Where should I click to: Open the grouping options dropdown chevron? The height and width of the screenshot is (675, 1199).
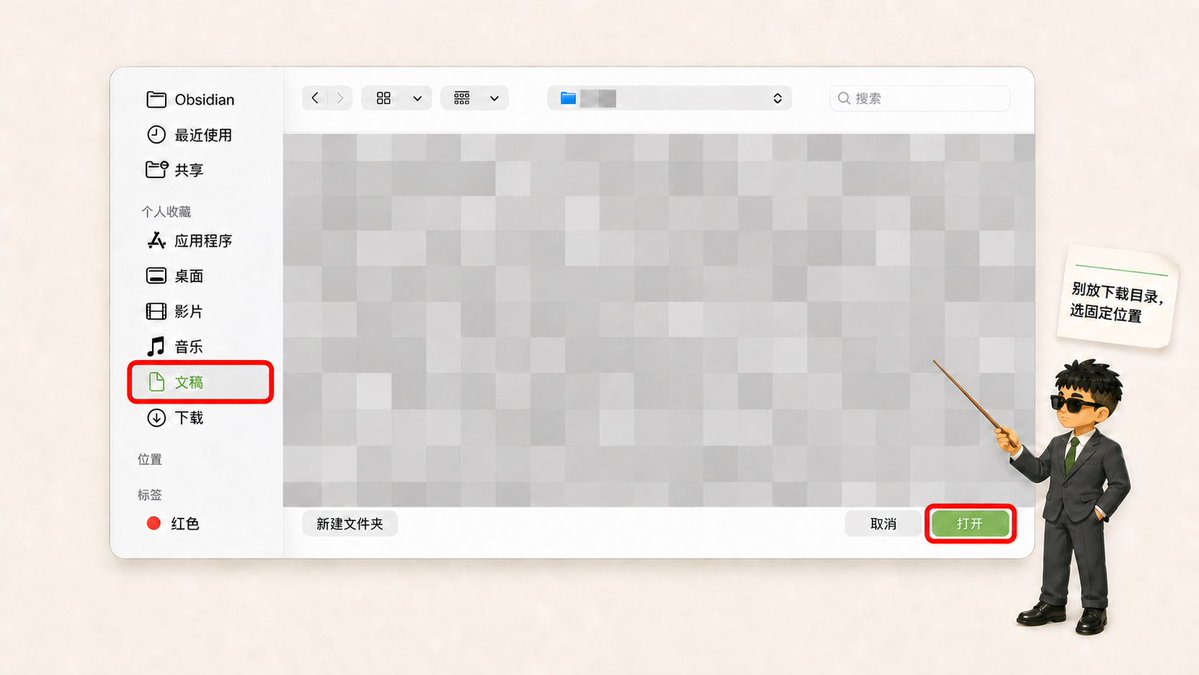(494, 99)
